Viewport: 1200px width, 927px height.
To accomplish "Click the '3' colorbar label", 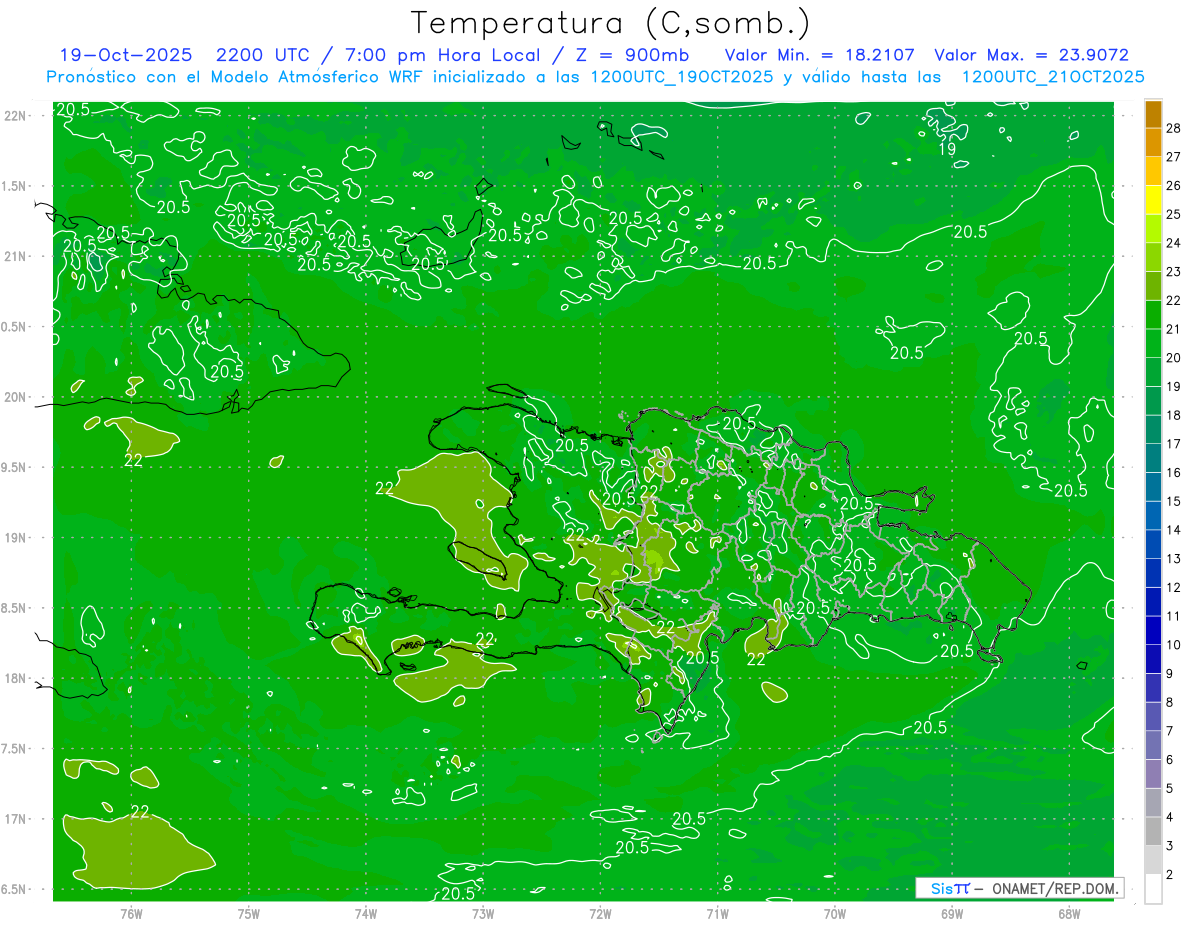I will 1171,846.
